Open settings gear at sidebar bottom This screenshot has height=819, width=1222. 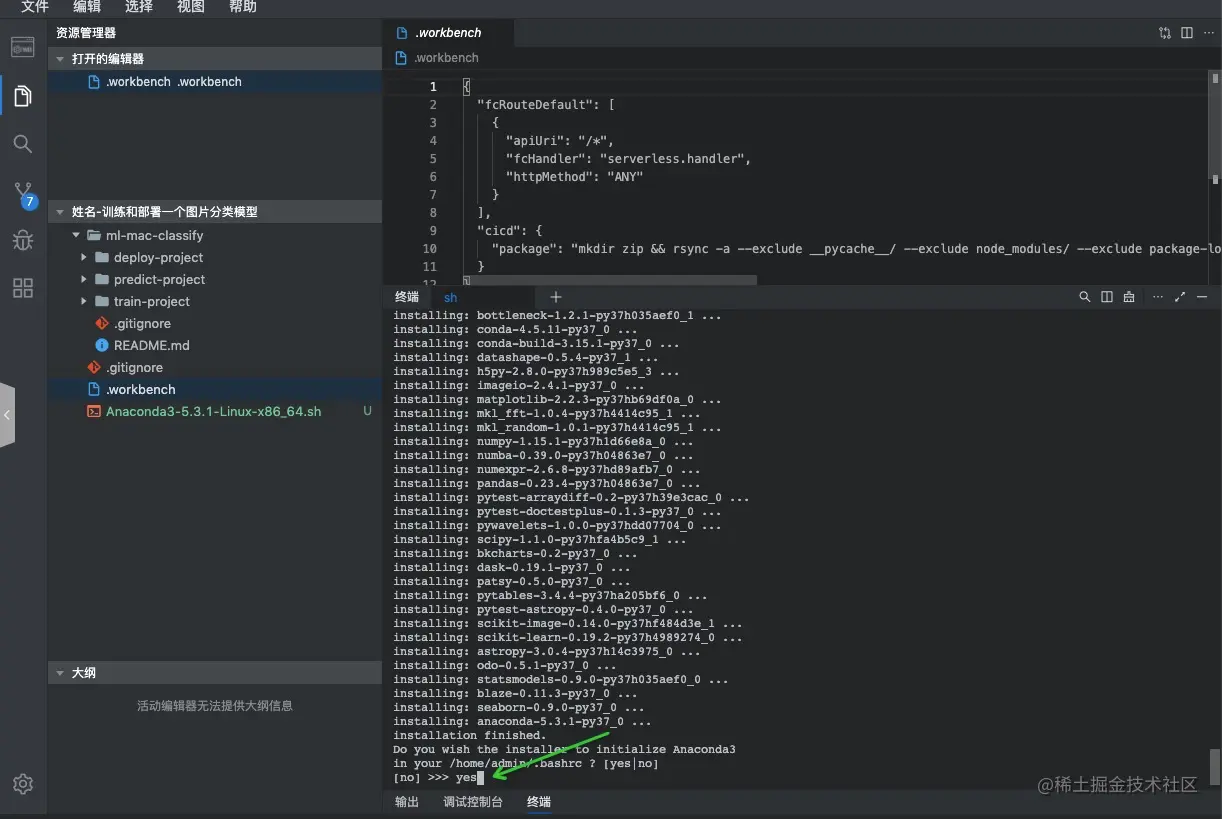tap(23, 783)
